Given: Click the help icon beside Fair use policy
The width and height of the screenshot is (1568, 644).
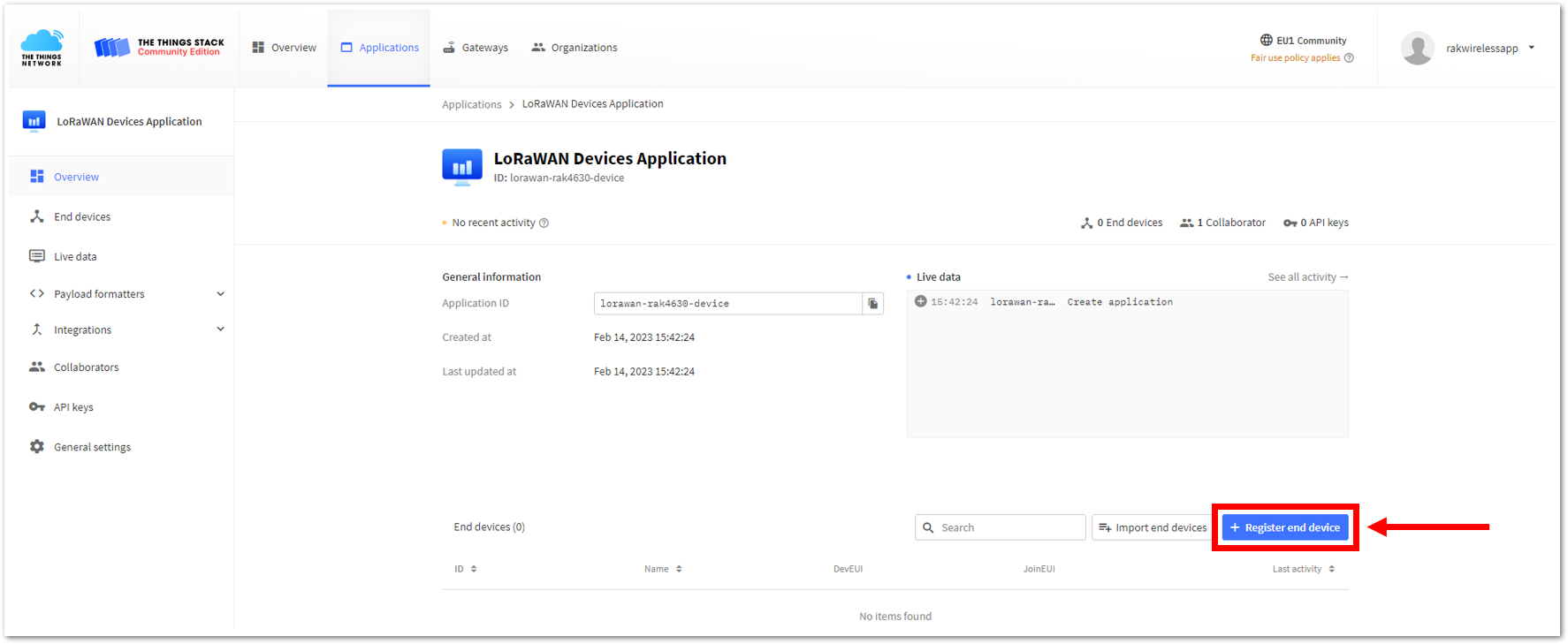Looking at the screenshot, I should click(x=1349, y=58).
